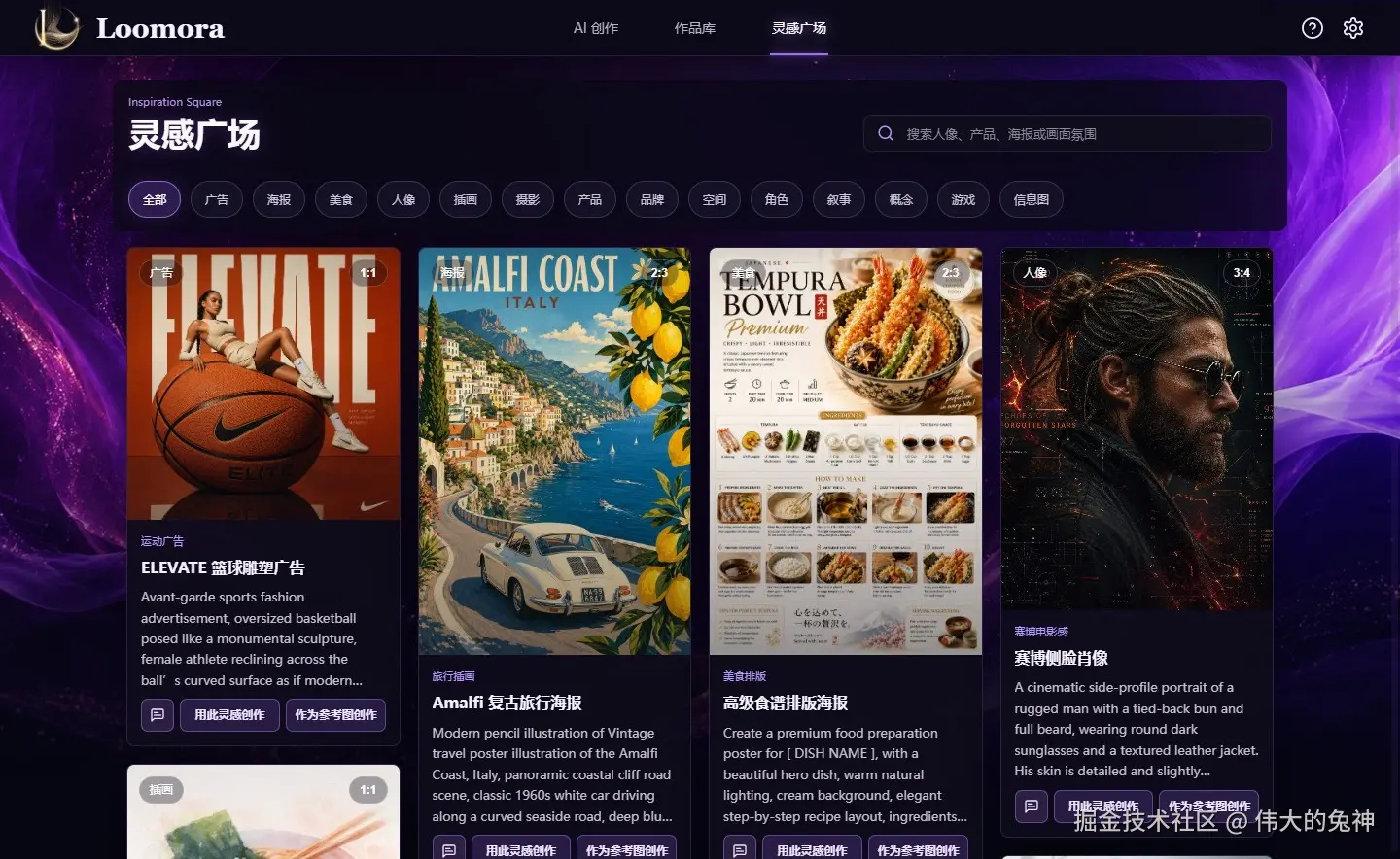Open the ramen illustration thumbnail
This screenshot has height=859, width=1400.
[x=263, y=812]
